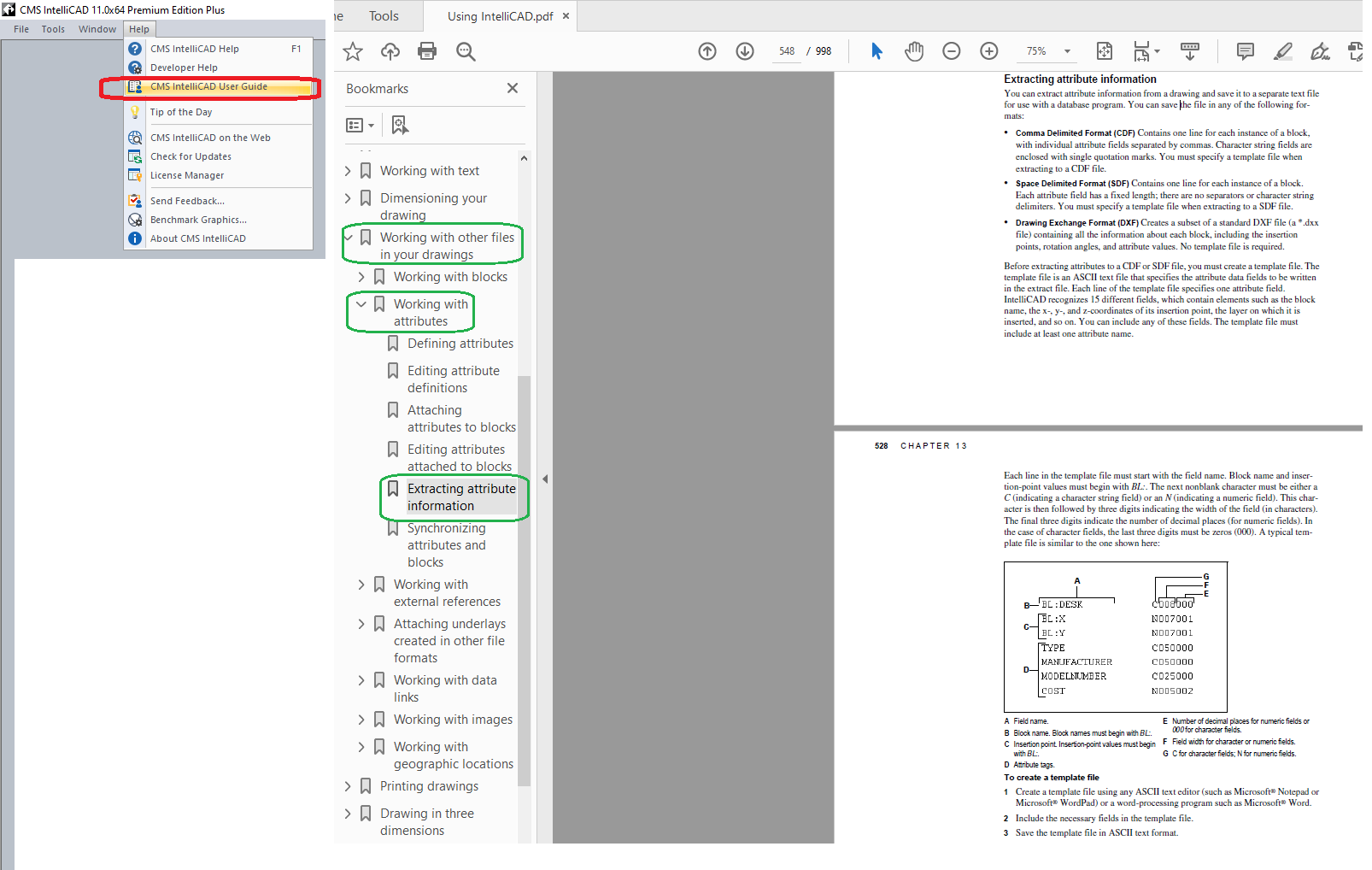
Task: Choose Check for Updates
Action: pyautogui.click(x=219, y=156)
